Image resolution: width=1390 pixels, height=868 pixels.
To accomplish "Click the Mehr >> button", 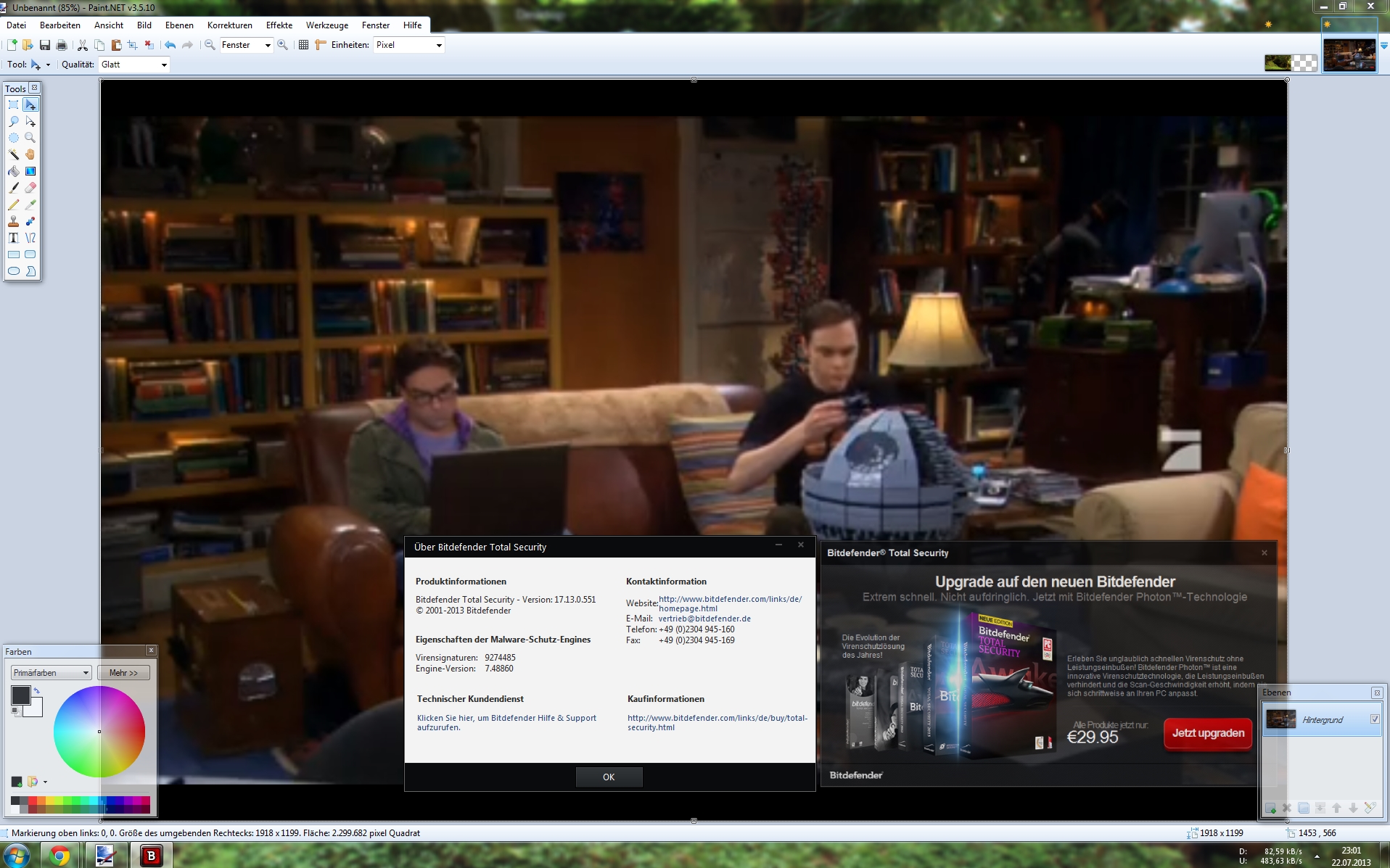I will coord(123,673).
